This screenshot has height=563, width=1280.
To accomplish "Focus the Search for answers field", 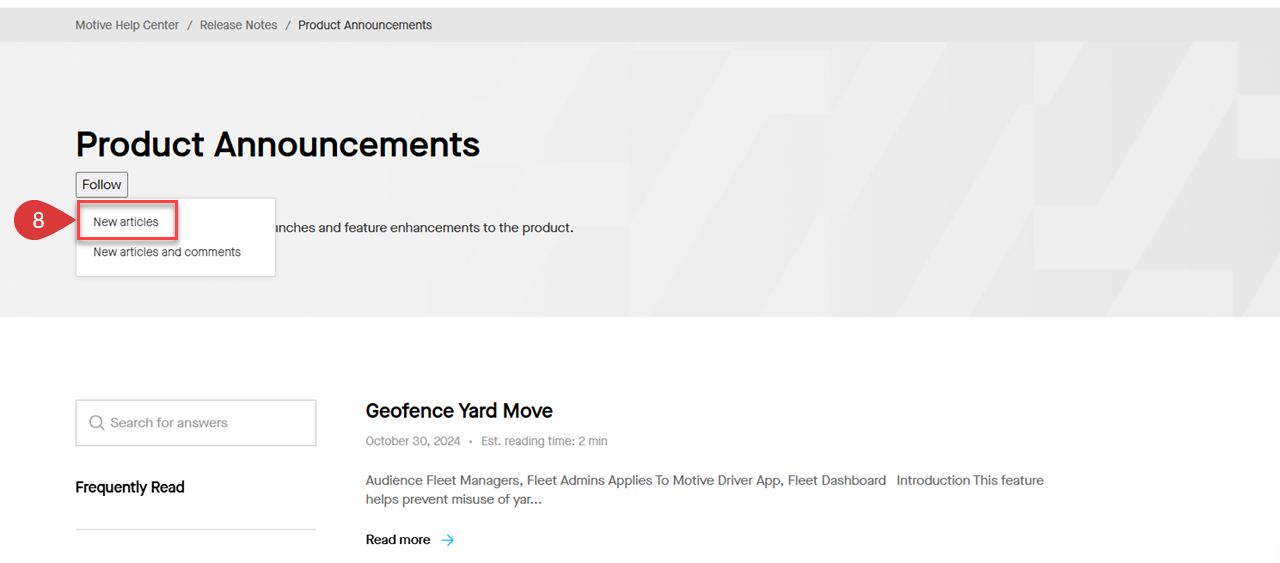I will pyautogui.click(x=196, y=423).
